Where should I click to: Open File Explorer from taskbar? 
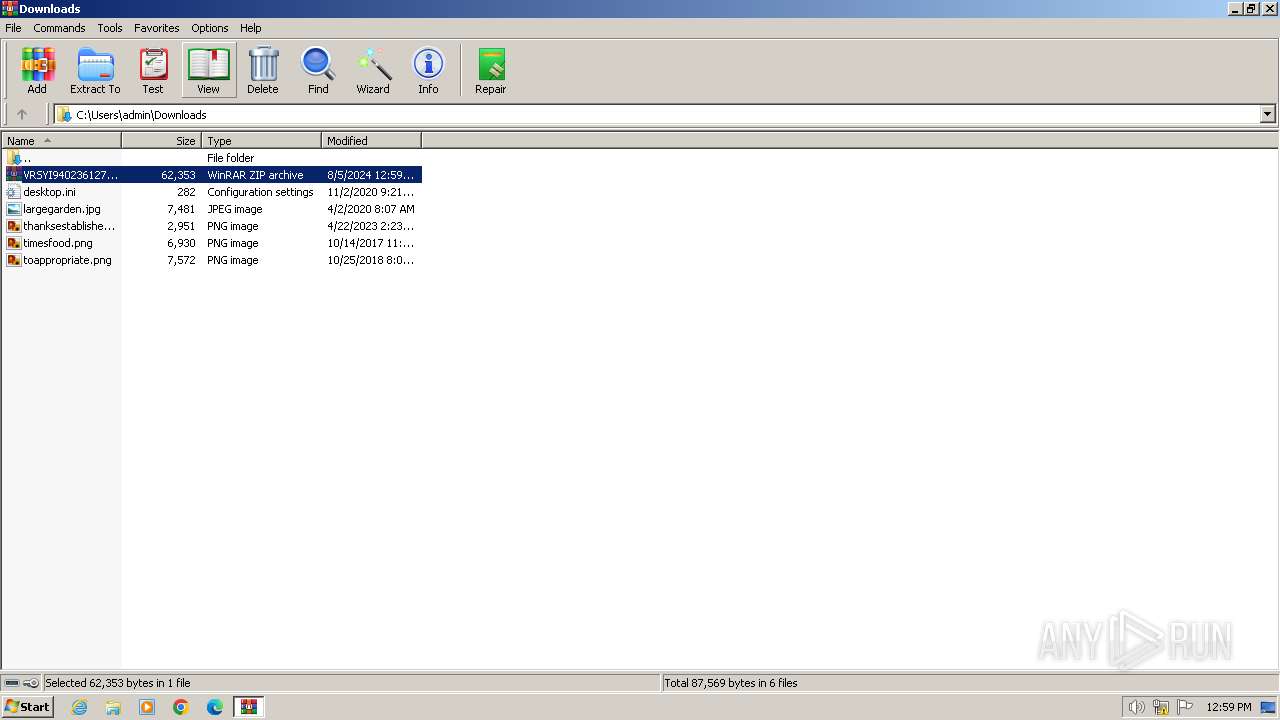pos(113,707)
